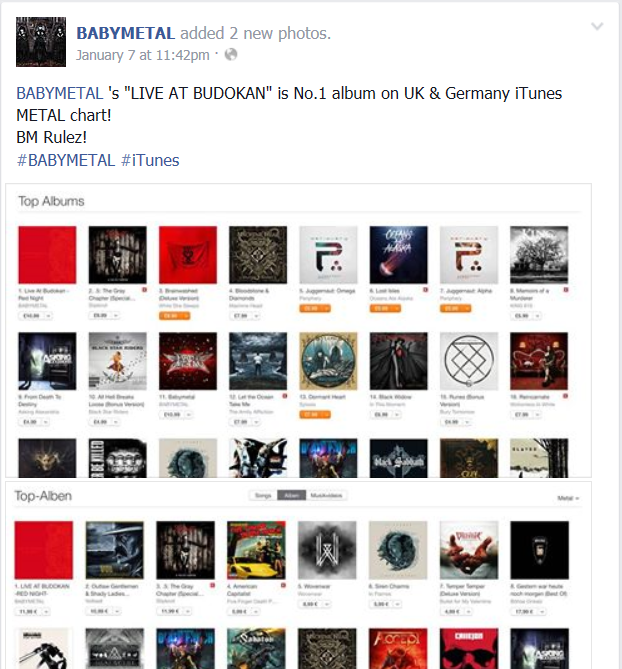Open the #iTunes hashtag
Viewport: 622px width, 669px height.
pyautogui.click(x=150, y=160)
